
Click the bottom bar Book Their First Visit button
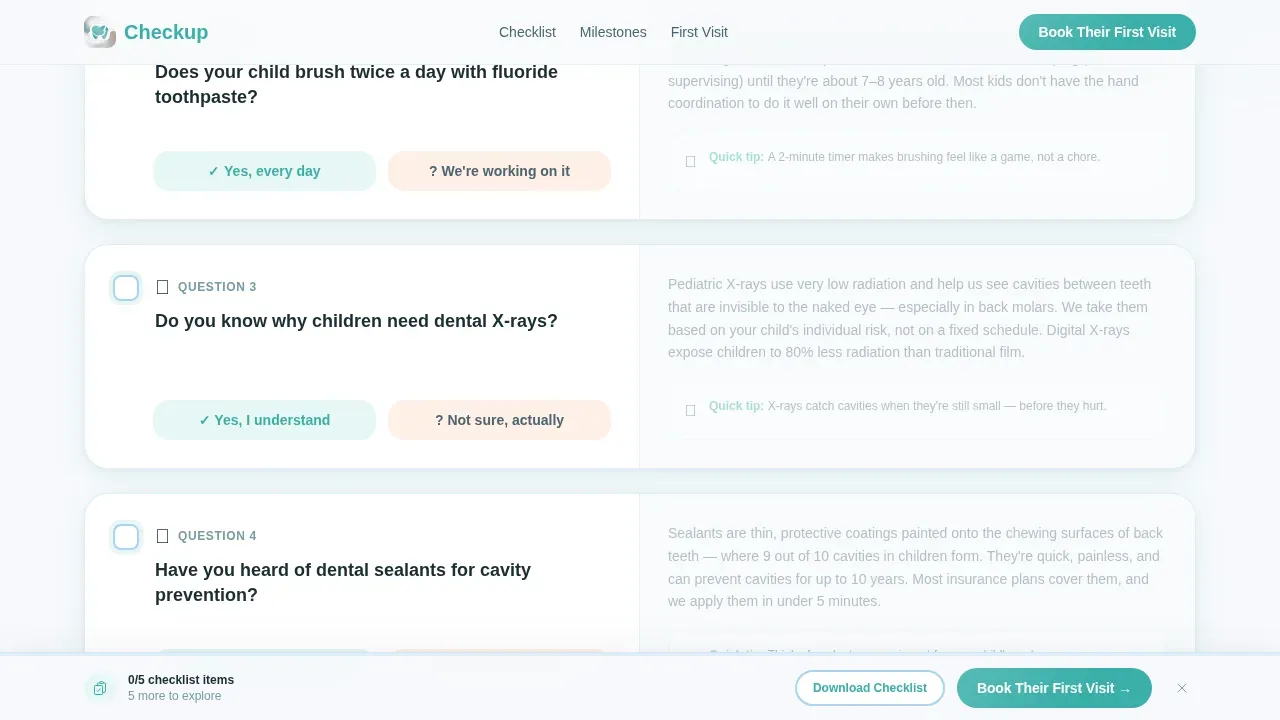pyautogui.click(x=1054, y=688)
